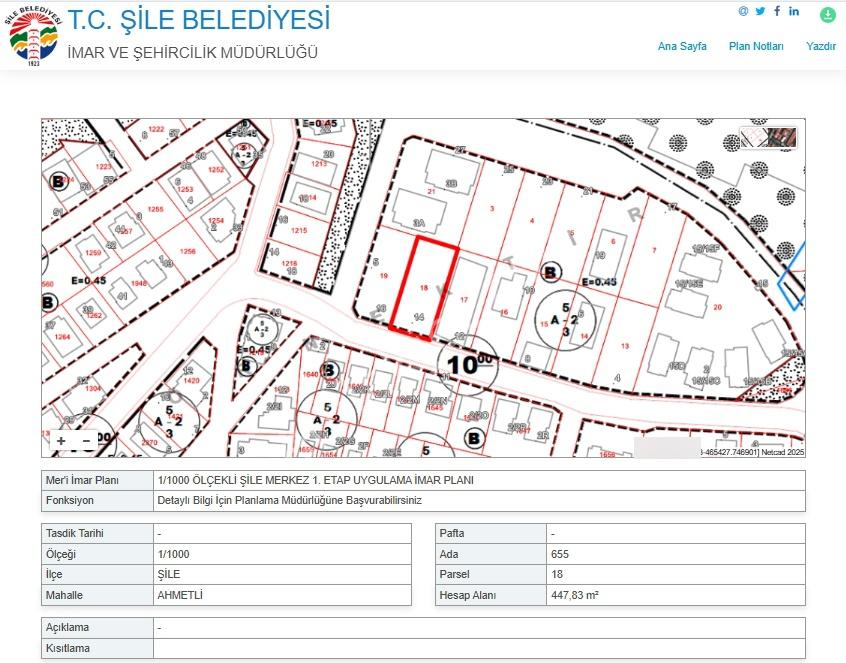Click the green download icon
This screenshot has width=846, height=663.
828,15
